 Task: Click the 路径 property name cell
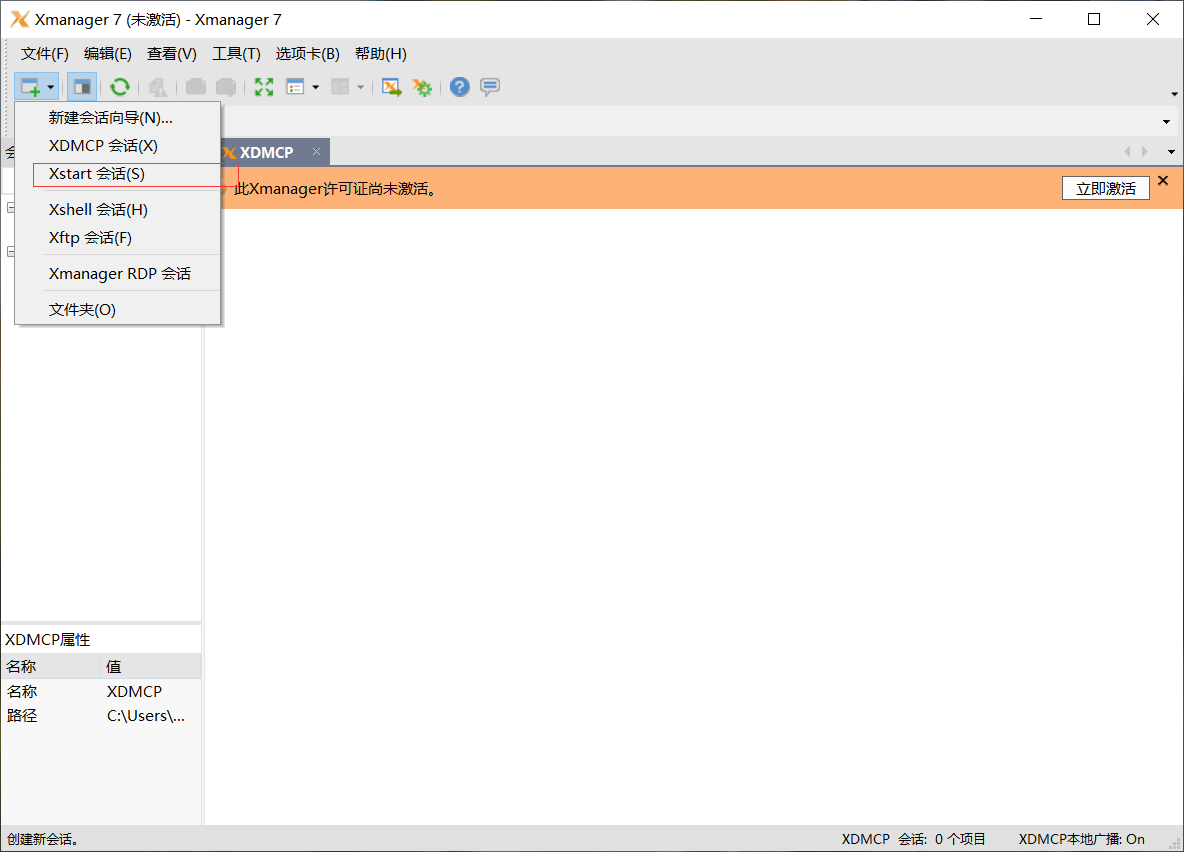22,715
